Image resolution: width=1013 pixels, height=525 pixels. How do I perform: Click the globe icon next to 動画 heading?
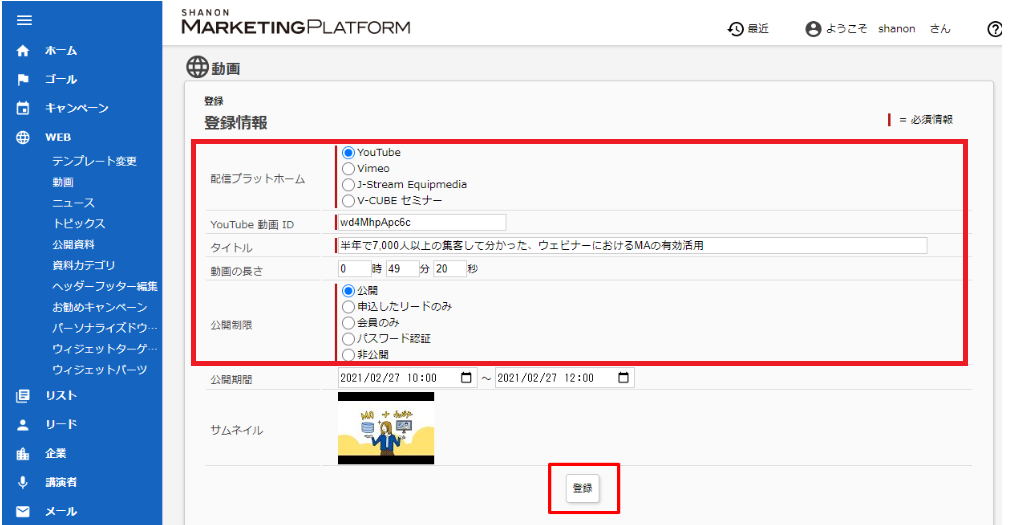point(197,67)
